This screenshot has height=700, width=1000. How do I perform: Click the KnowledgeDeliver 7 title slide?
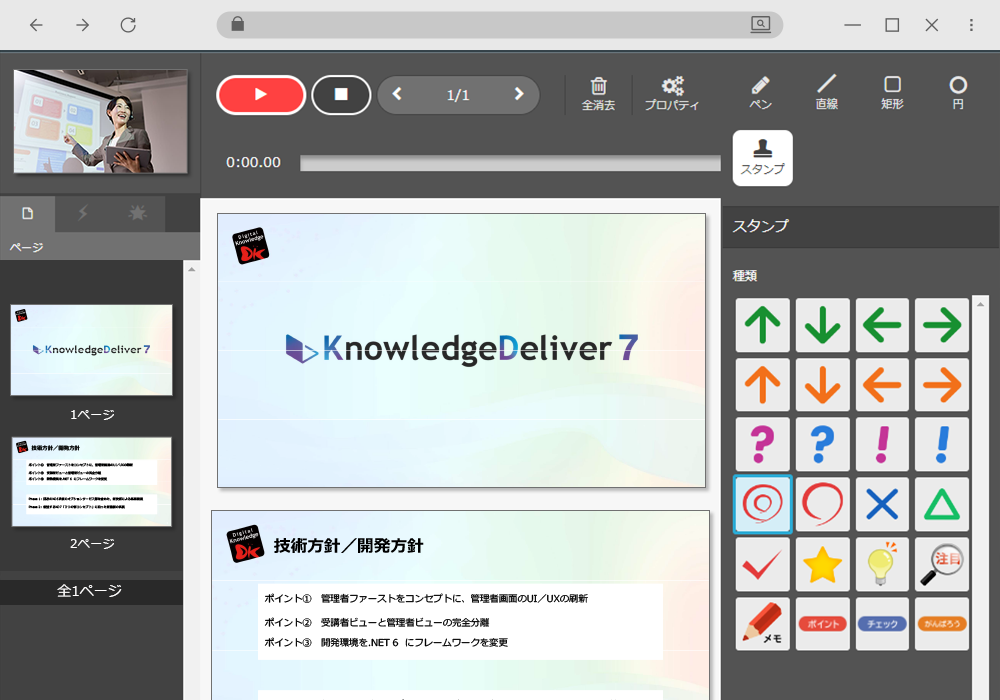pyautogui.click(x=462, y=351)
